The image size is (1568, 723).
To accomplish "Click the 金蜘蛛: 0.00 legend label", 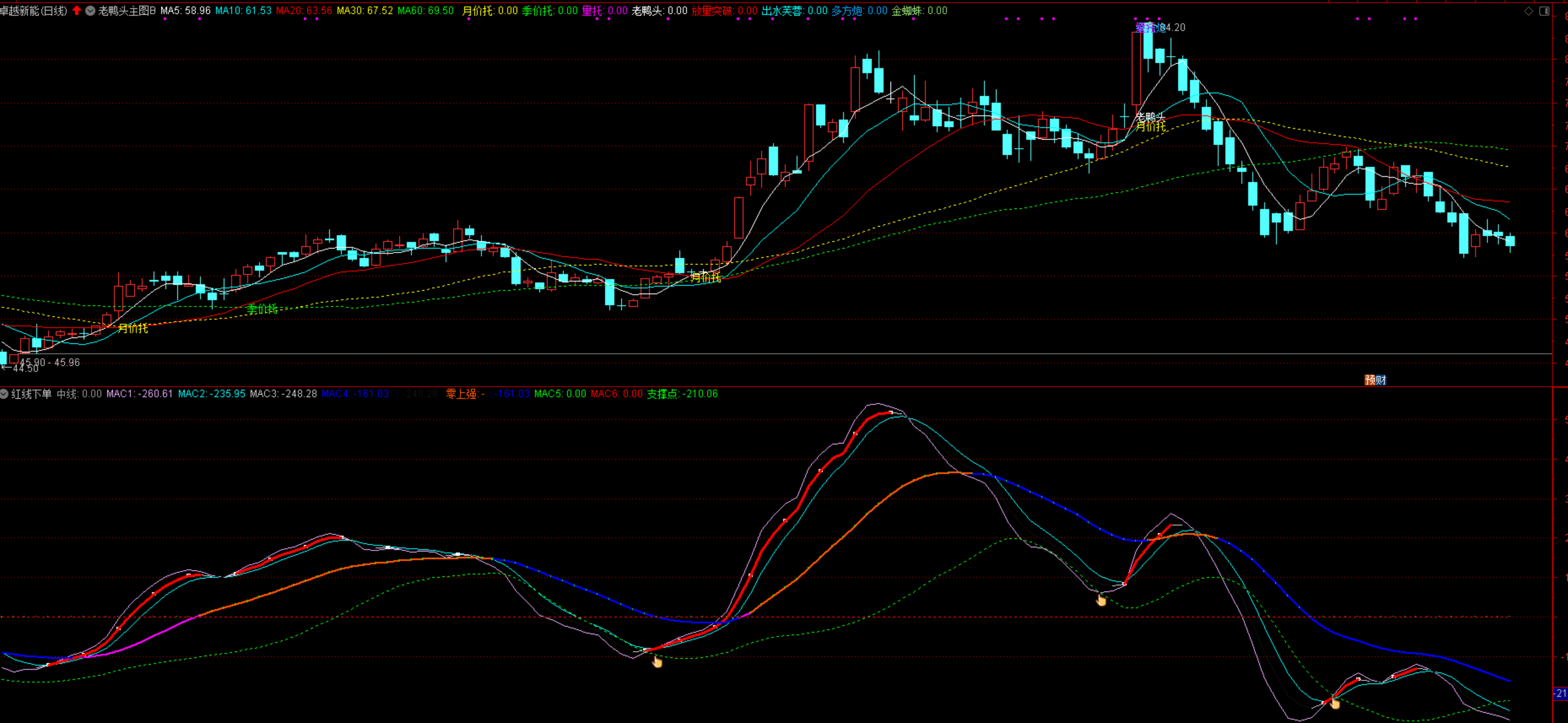I will [x=919, y=10].
